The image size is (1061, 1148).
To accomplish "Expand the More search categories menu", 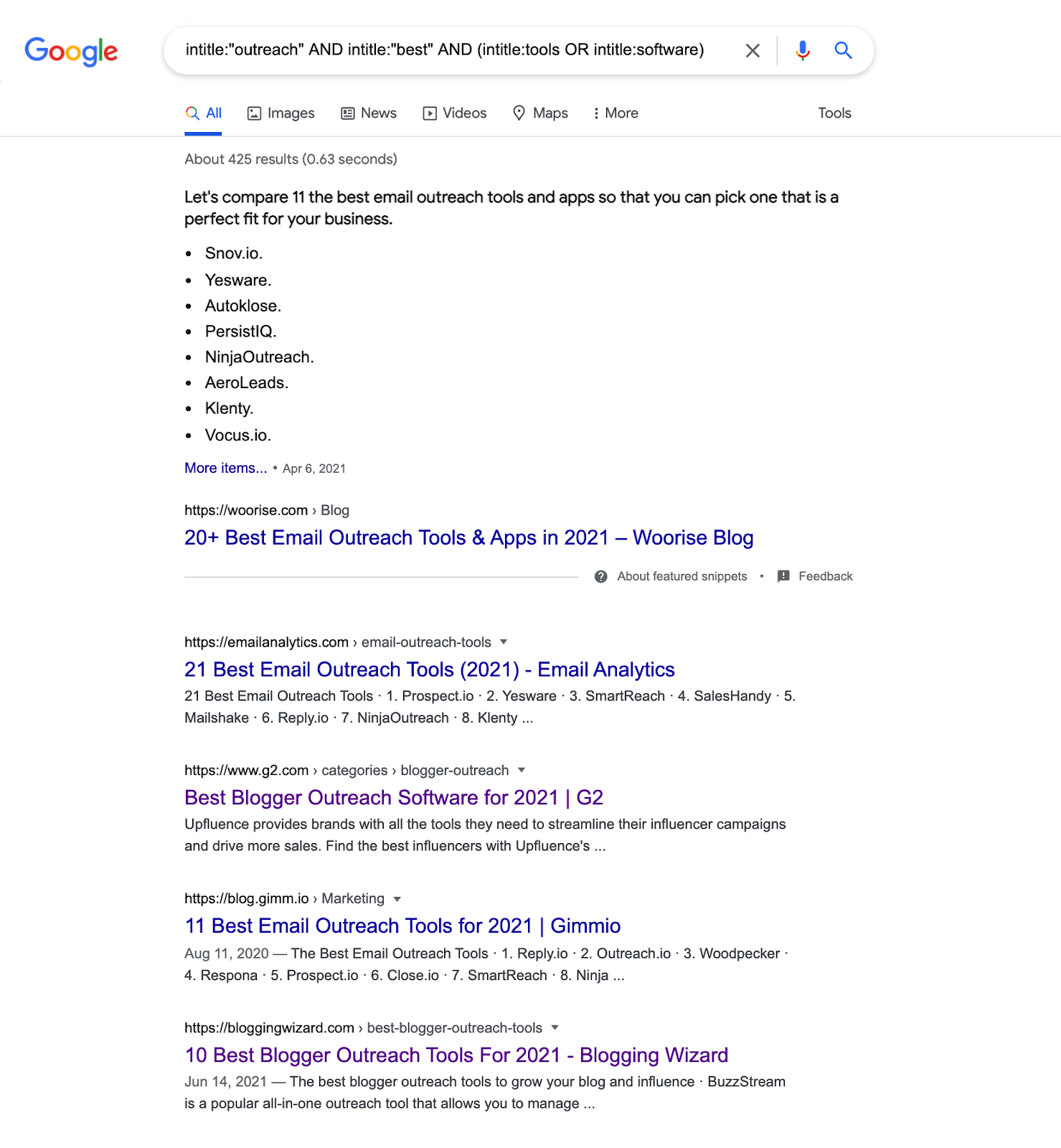I will (x=616, y=113).
